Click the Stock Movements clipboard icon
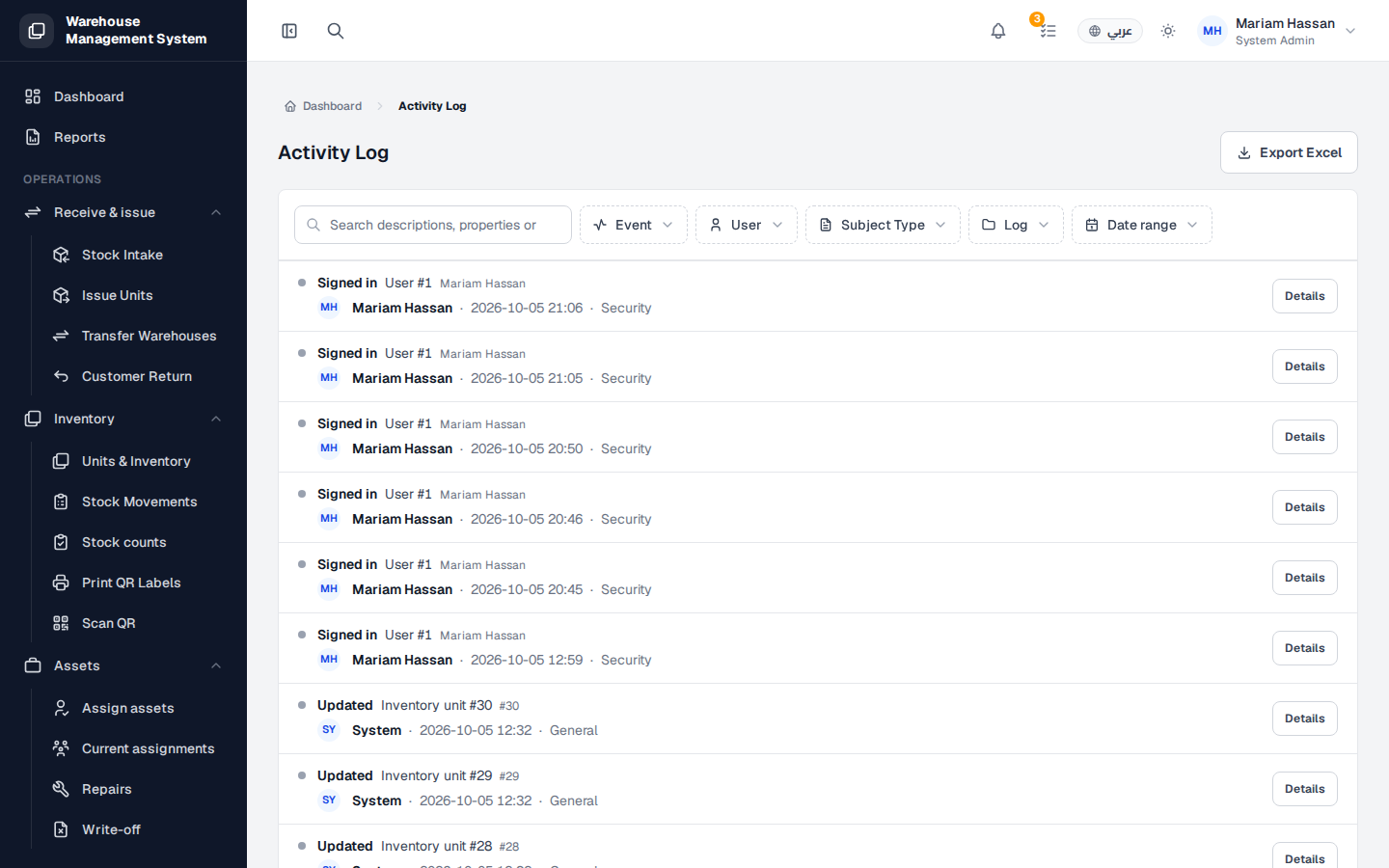Image resolution: width=1389 pixels, height=868 pixels. point(61,502)
